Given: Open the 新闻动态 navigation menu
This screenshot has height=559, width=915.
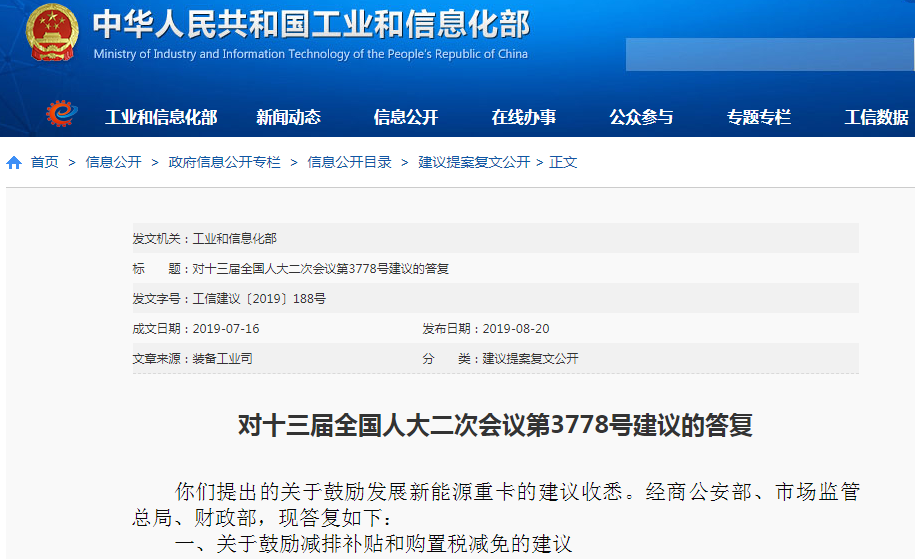Looking at the screenshot, I should 288,117.
